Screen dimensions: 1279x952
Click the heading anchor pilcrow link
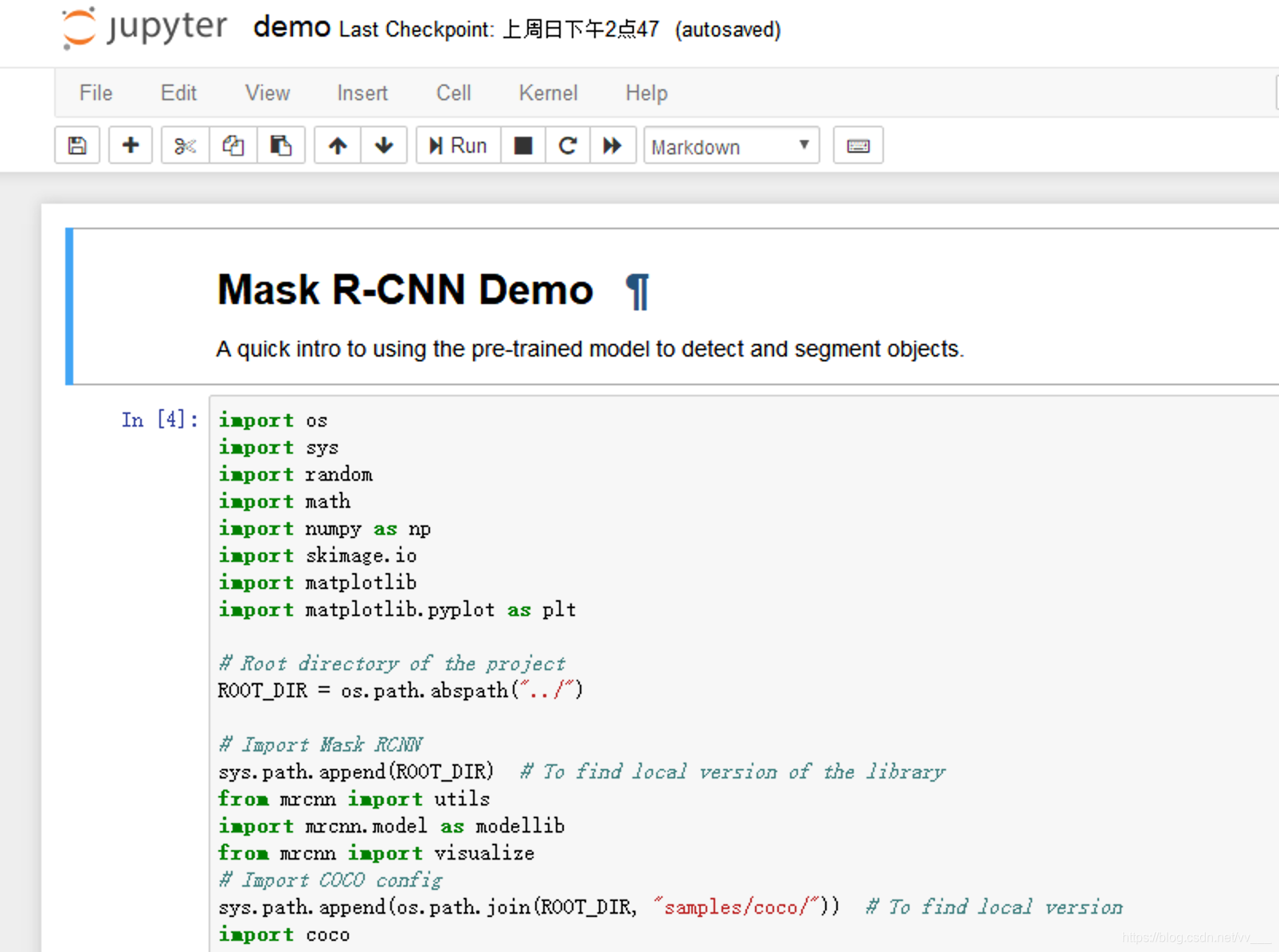click(x=638, y=292)
